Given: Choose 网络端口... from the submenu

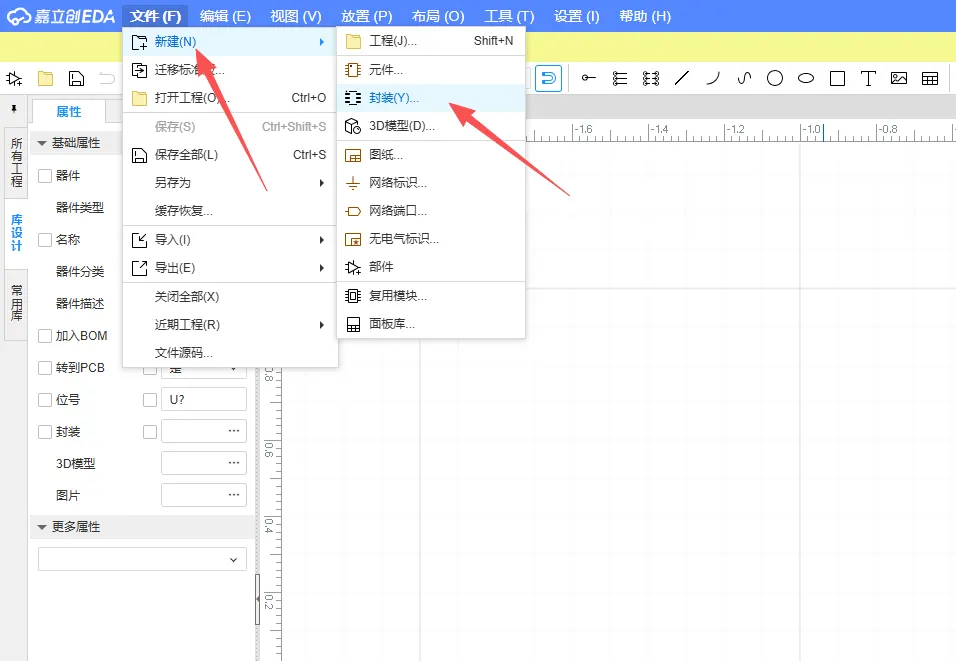Looking at the screenshot, I should (x=430, y=211).
